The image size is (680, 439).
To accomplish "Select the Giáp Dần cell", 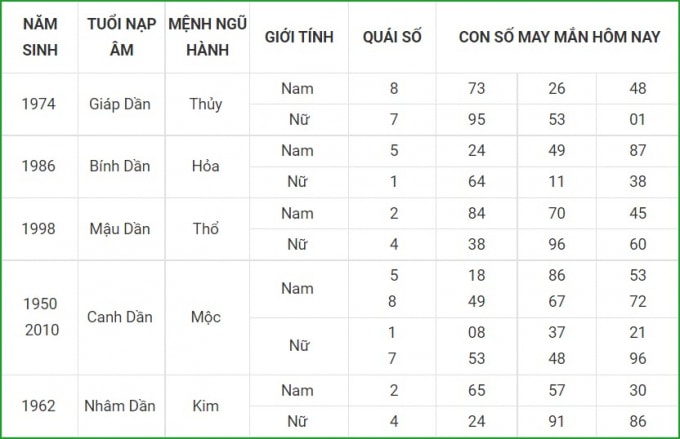I will (x=120, y=104).
